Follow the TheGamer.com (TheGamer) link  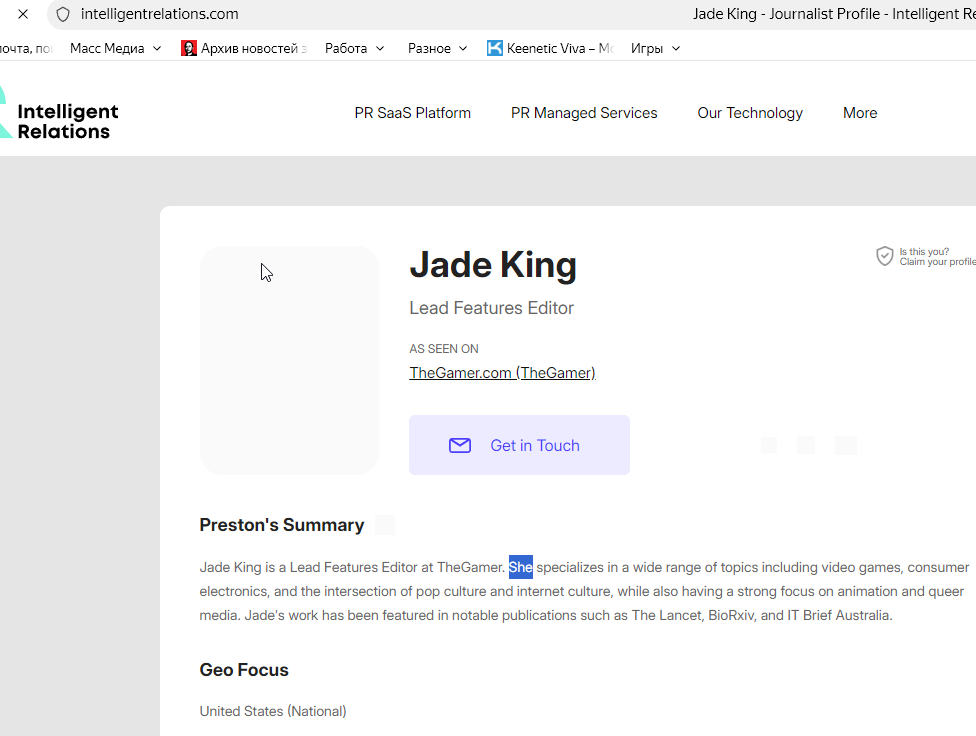(502, 373)
